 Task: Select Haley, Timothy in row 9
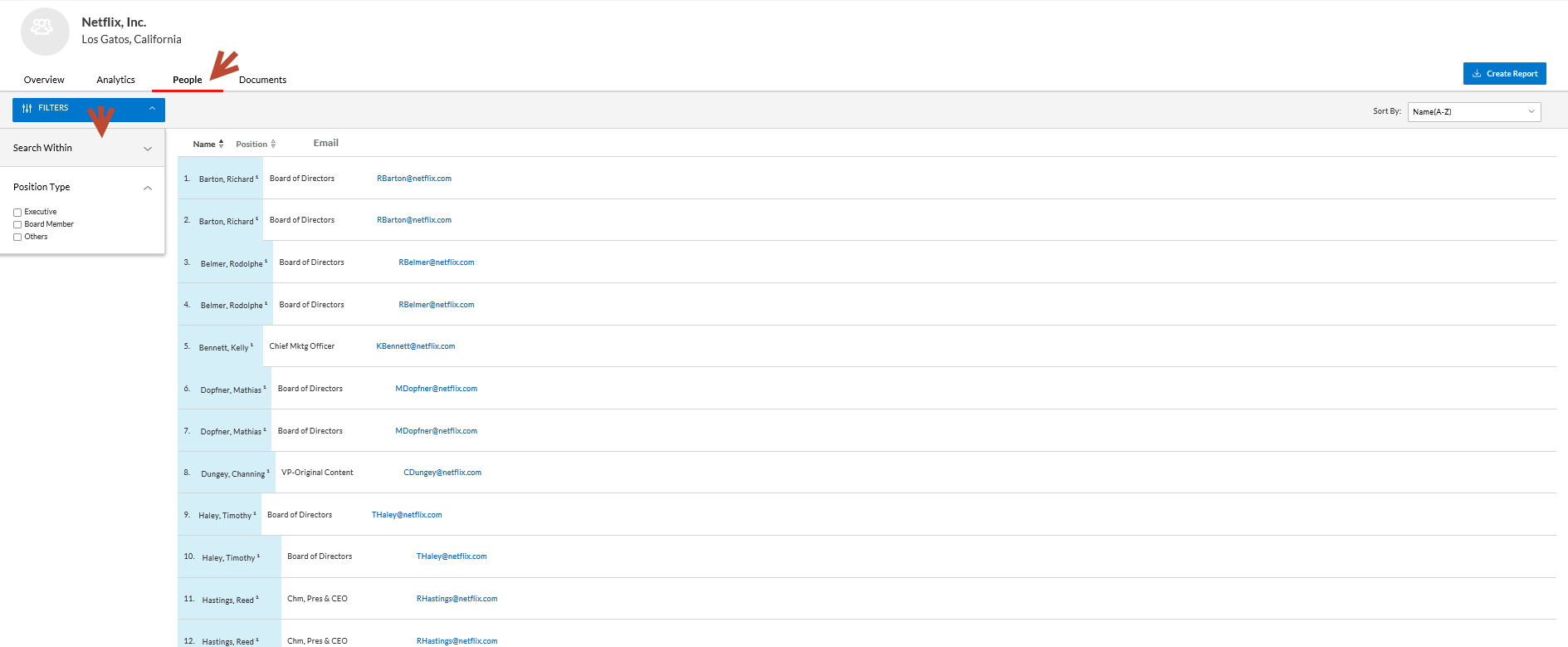coord(225,516)
